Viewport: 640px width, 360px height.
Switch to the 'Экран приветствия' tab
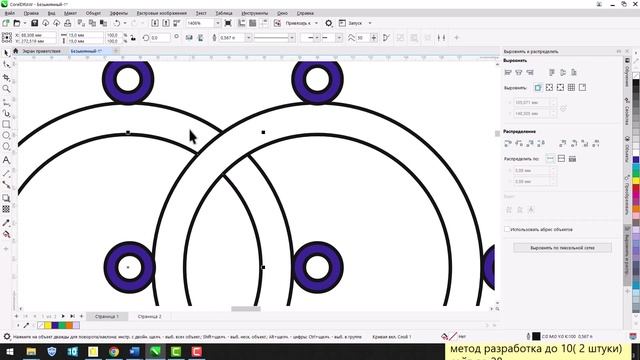click(41, 51)
